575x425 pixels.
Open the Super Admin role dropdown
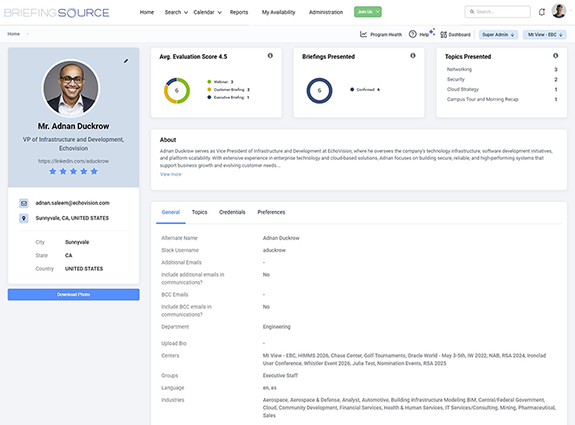click(x=498, y=34)
